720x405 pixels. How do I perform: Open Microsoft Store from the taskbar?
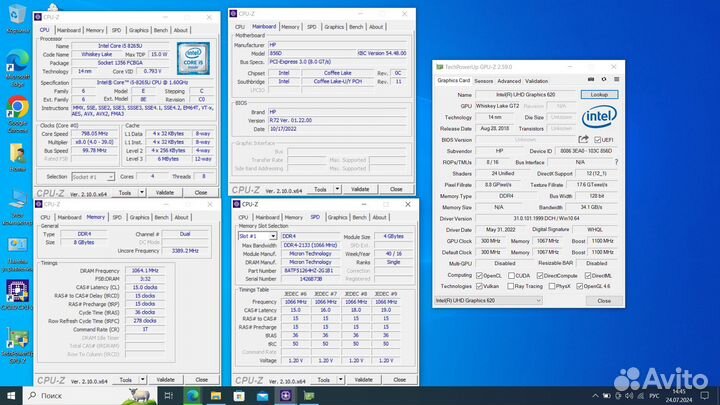pyautogui.click(x=239, y=395)
